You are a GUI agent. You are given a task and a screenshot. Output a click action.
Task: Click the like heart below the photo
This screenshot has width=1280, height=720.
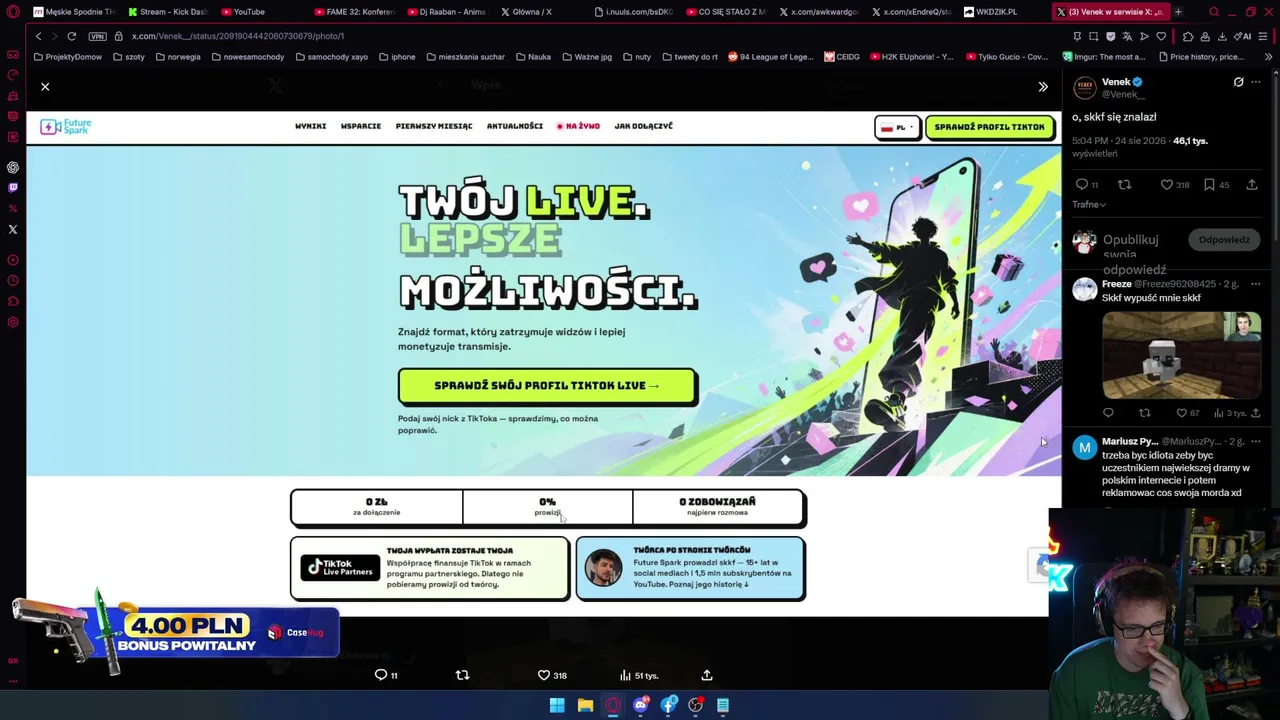(x=544, y=675)
